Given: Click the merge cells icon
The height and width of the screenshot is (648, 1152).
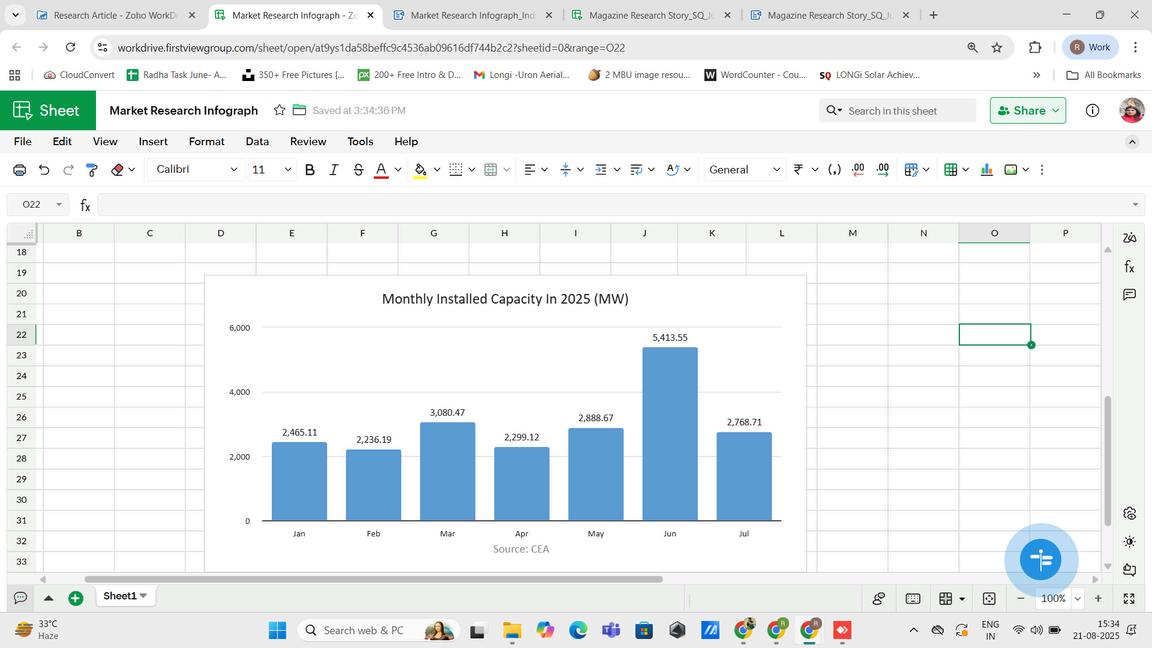Looking at the screenshot, I should coord(491,170).
